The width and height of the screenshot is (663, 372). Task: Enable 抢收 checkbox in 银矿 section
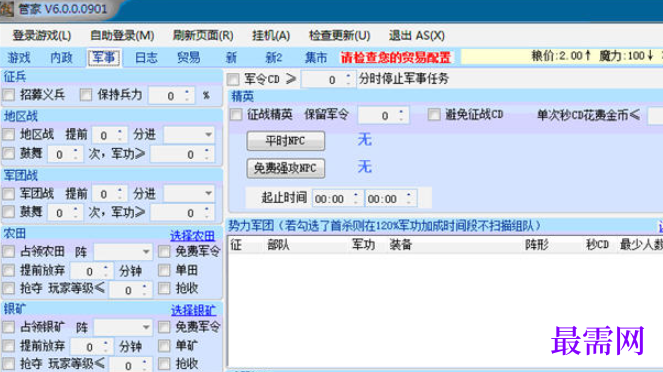point(164,364)
